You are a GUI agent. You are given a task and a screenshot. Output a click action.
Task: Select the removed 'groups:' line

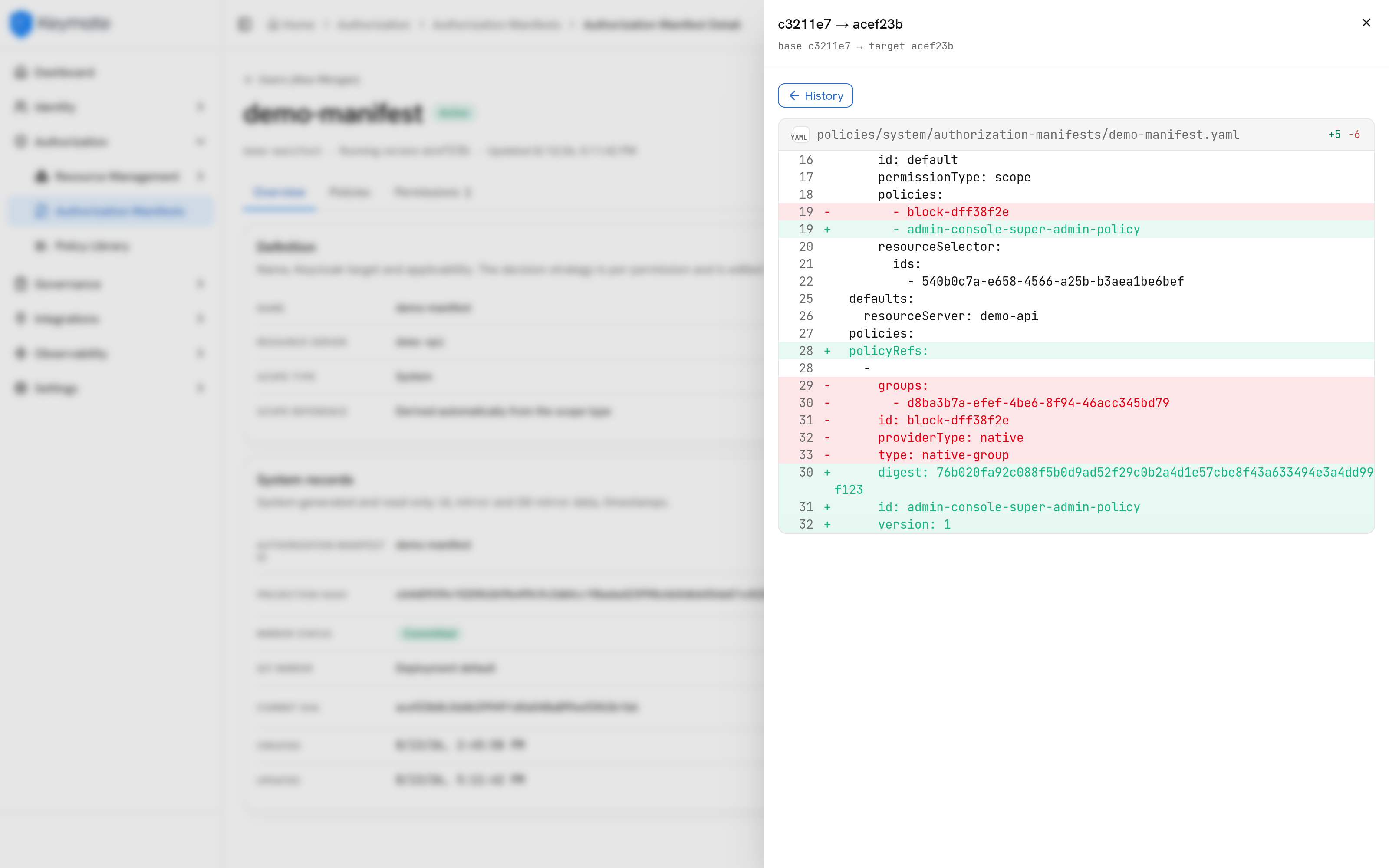(1076, 385)
